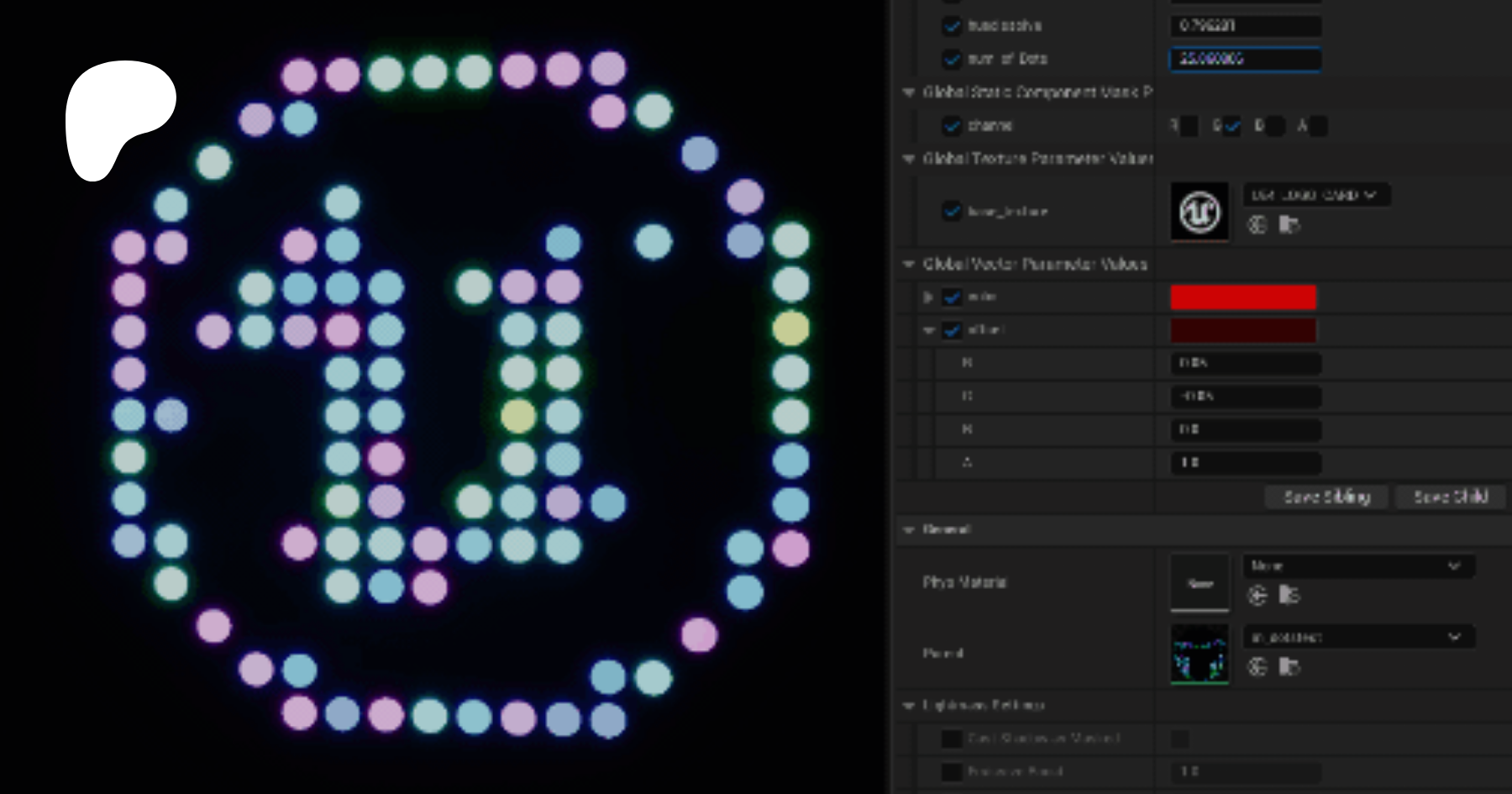
Task: Open the base texture asset dropdown
Action: coord(1315,195)
